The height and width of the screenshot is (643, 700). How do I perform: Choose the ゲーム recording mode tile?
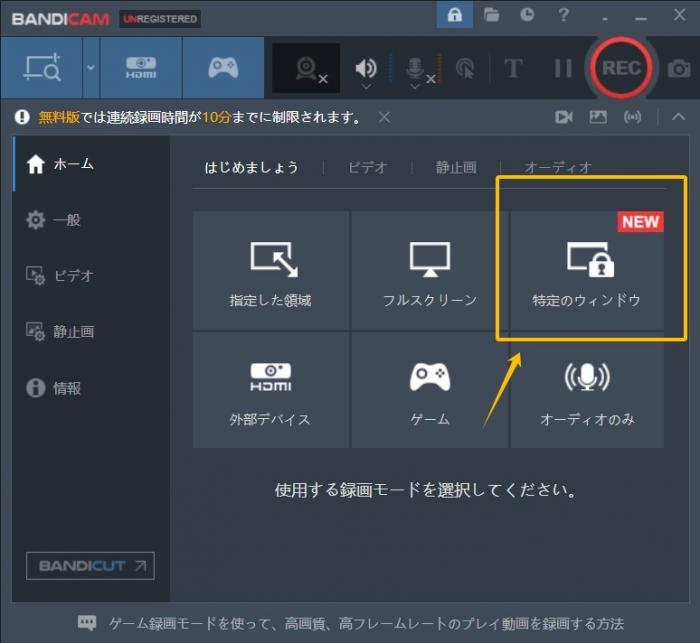click(x=429, y=390)
